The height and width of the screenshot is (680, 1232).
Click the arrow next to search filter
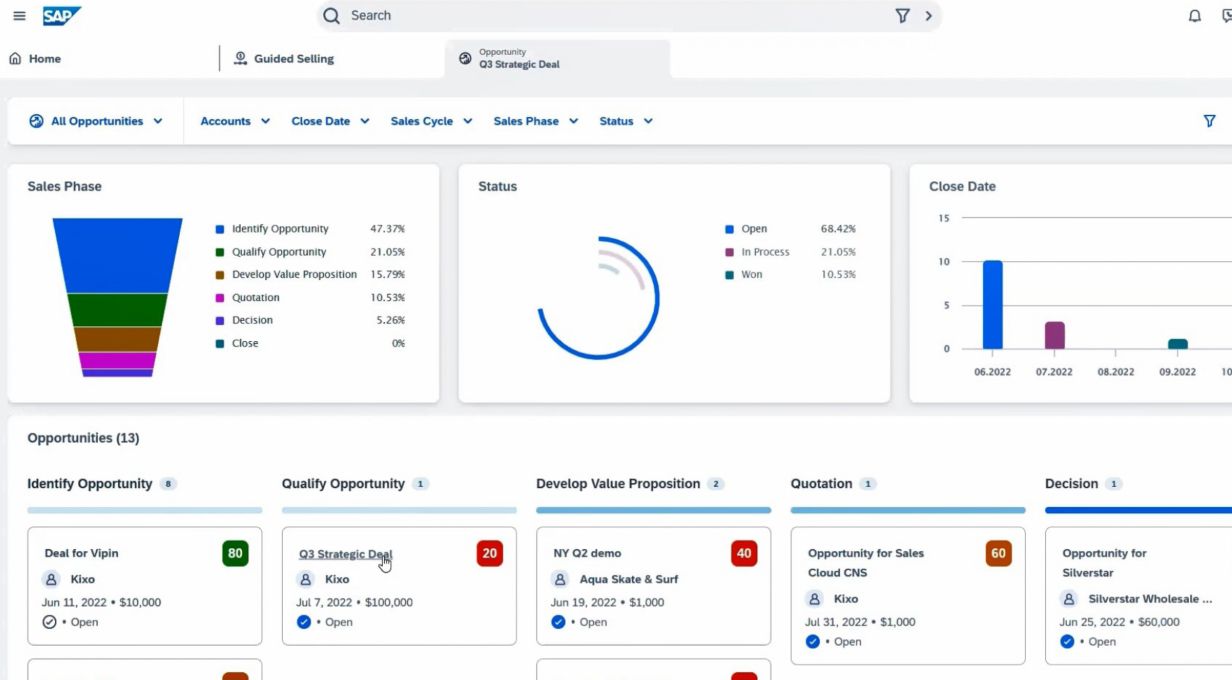pyautogui.click(x=928, y=16)
